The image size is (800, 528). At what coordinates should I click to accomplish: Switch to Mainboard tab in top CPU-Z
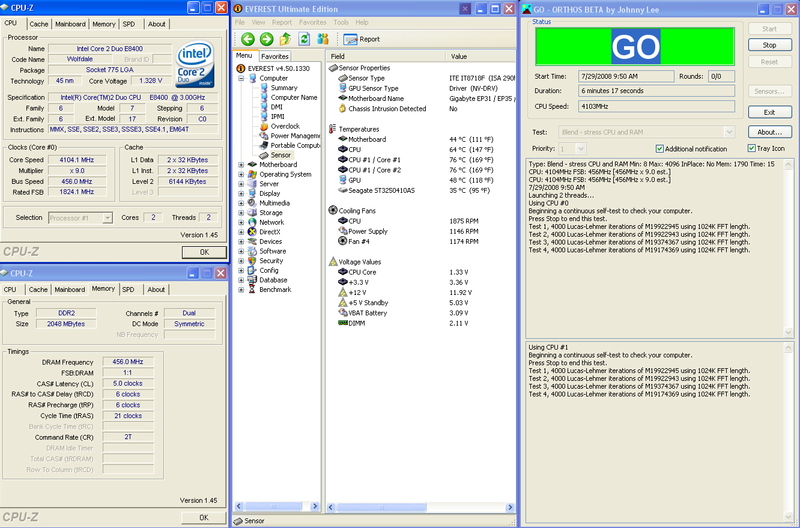coord(70,24)
